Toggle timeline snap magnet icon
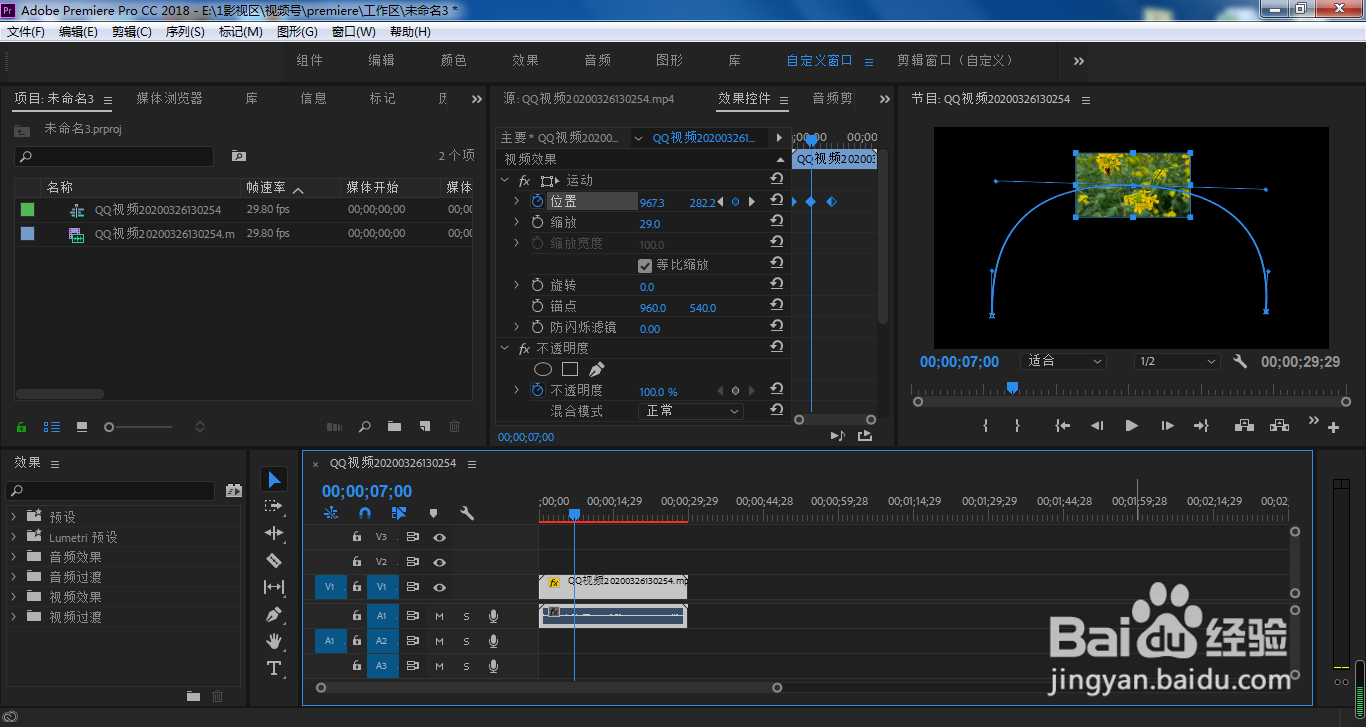The width and height of the screenshot is (1366, 727). point(365,513)
